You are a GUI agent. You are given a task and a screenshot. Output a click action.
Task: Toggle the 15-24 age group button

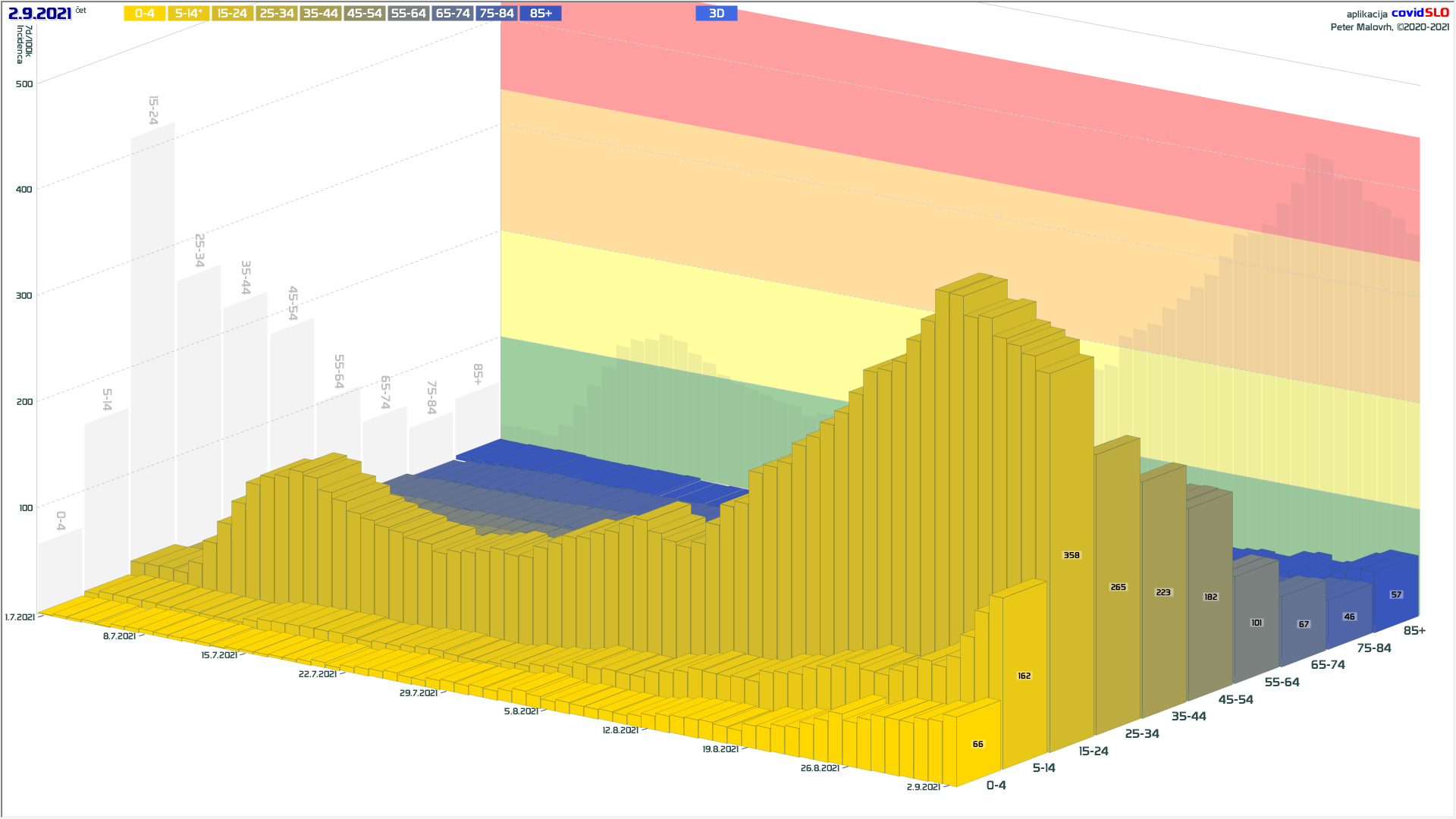[x=232, y=14]
